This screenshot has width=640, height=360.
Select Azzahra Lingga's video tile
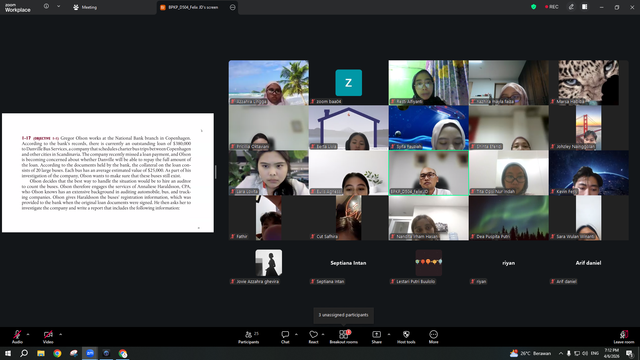click(269, 83)
